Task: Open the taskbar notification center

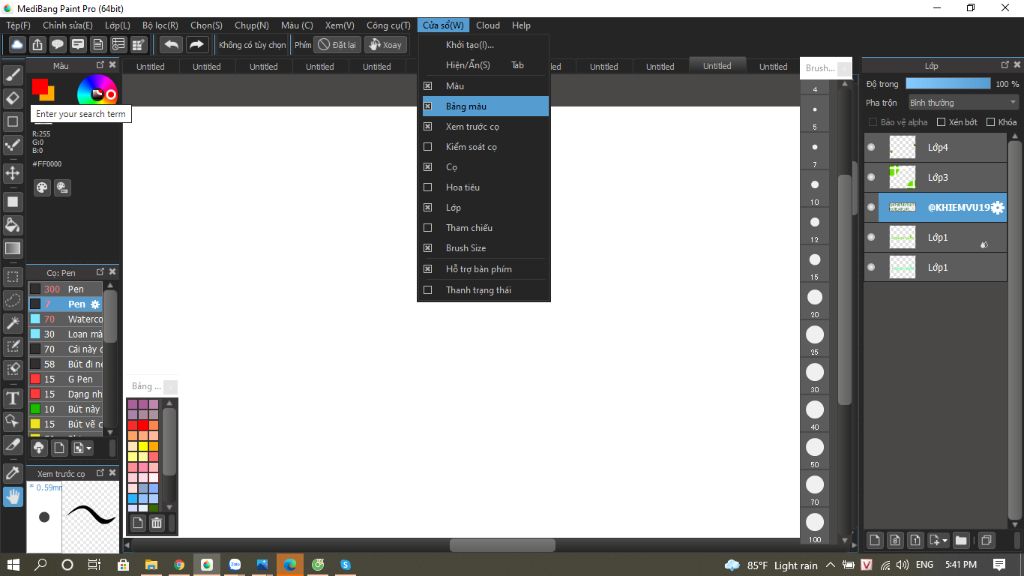Action: coord(999,565)
